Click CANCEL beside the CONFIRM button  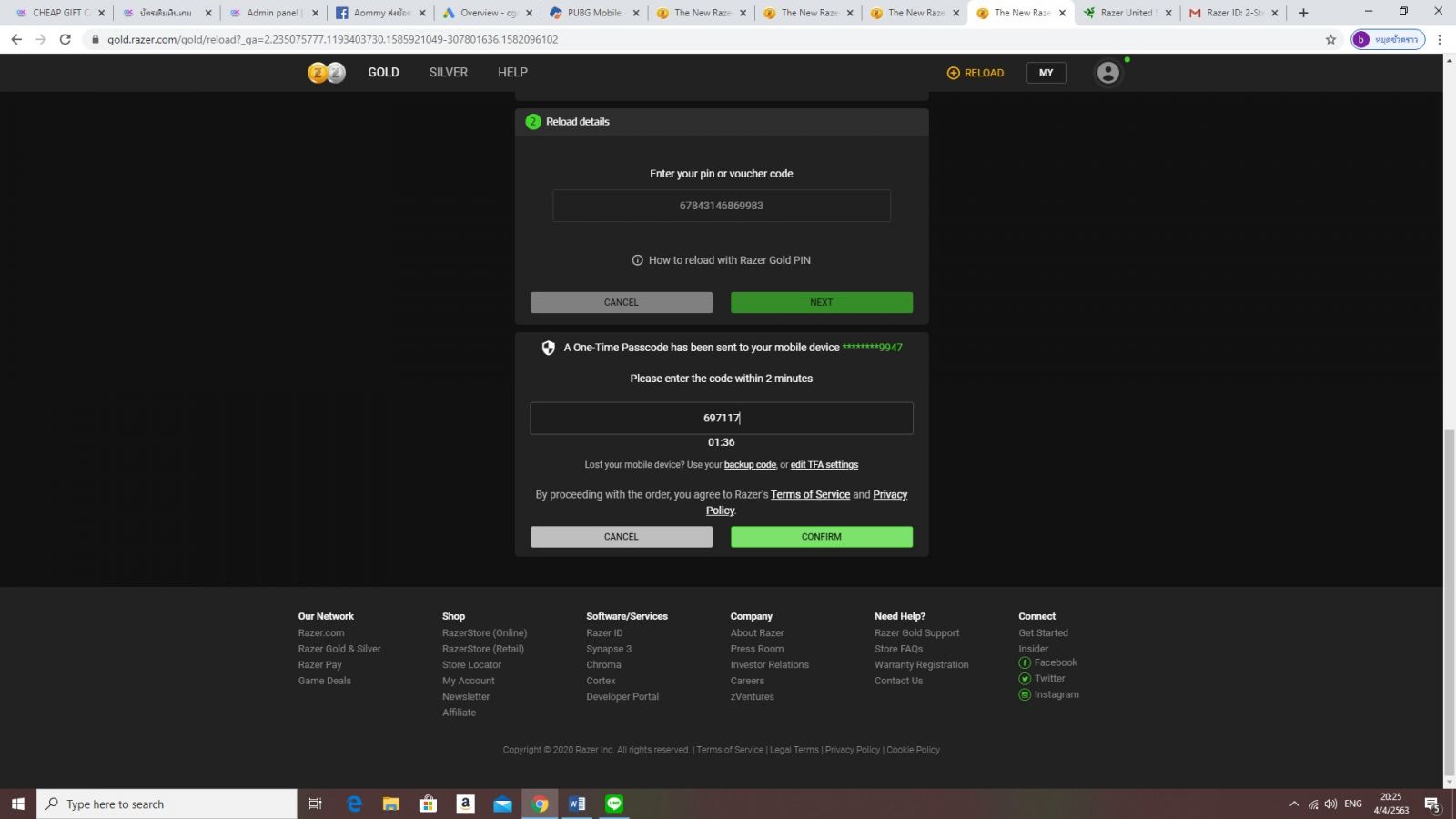622,537
